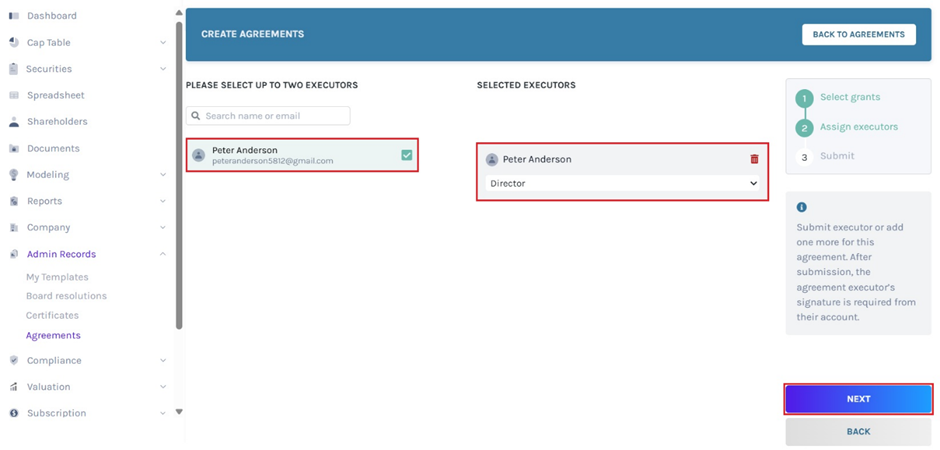This screenshot has width=940, height=450.
Task: Click step 3 Submit
Action: tap(837, 156)
